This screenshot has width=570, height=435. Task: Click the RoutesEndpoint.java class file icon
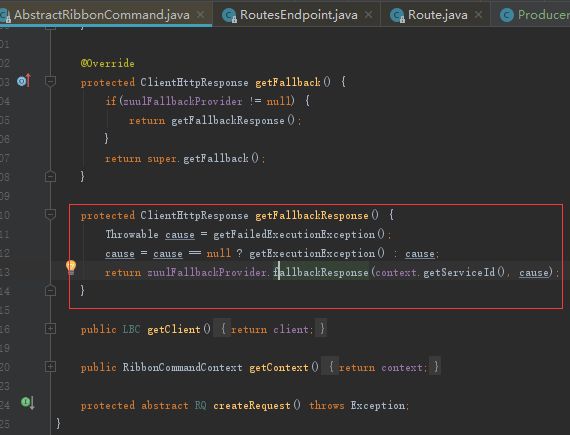[229, 15]
